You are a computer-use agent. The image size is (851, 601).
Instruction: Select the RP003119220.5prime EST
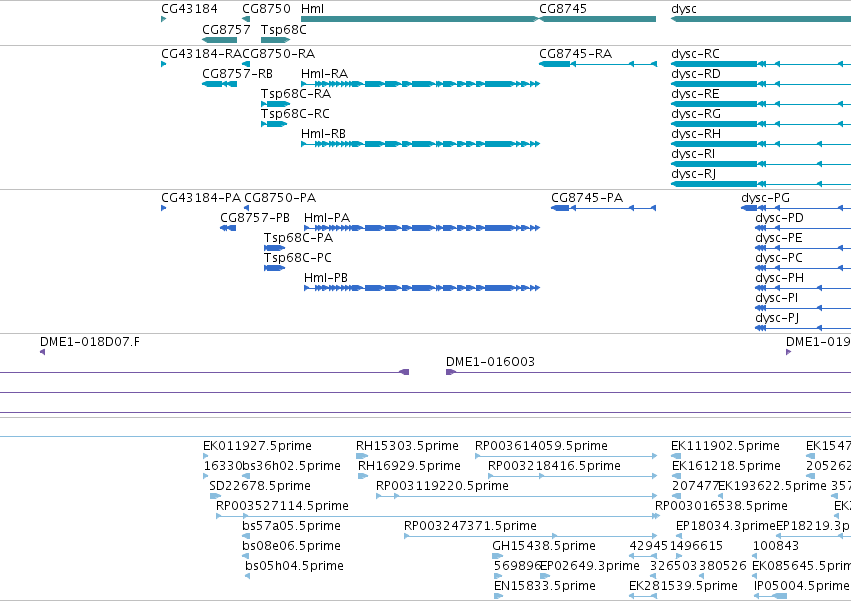pos(517,496)
